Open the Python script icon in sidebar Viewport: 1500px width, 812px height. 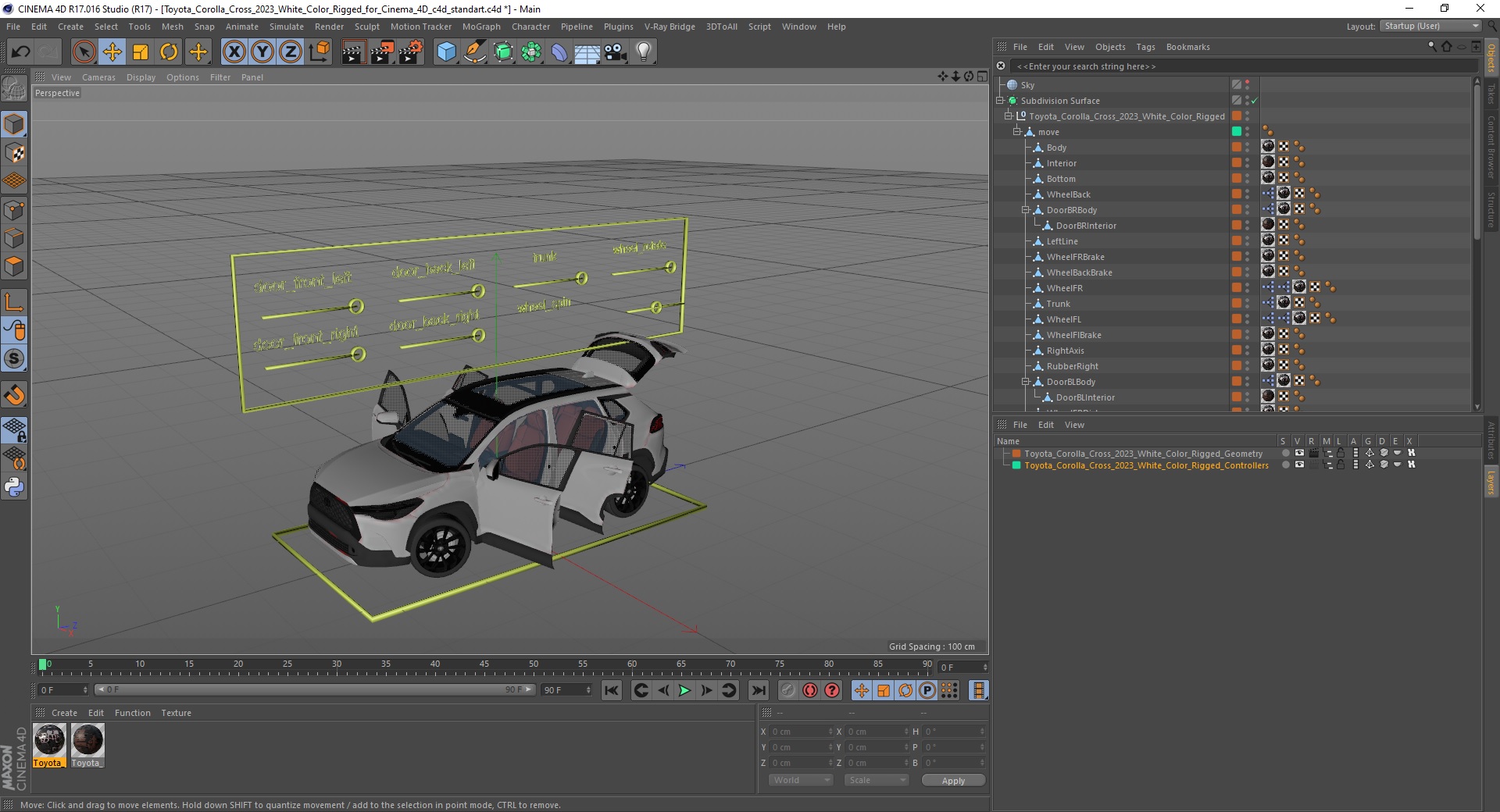14,487
